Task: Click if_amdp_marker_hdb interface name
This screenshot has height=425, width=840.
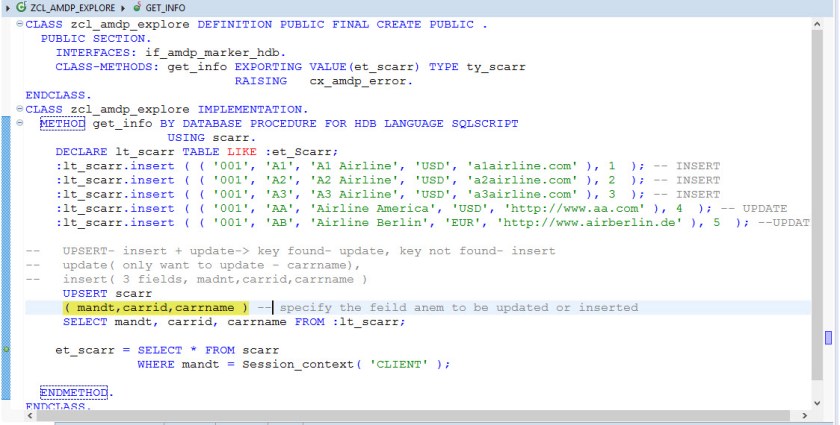Action: click(215, 53)
